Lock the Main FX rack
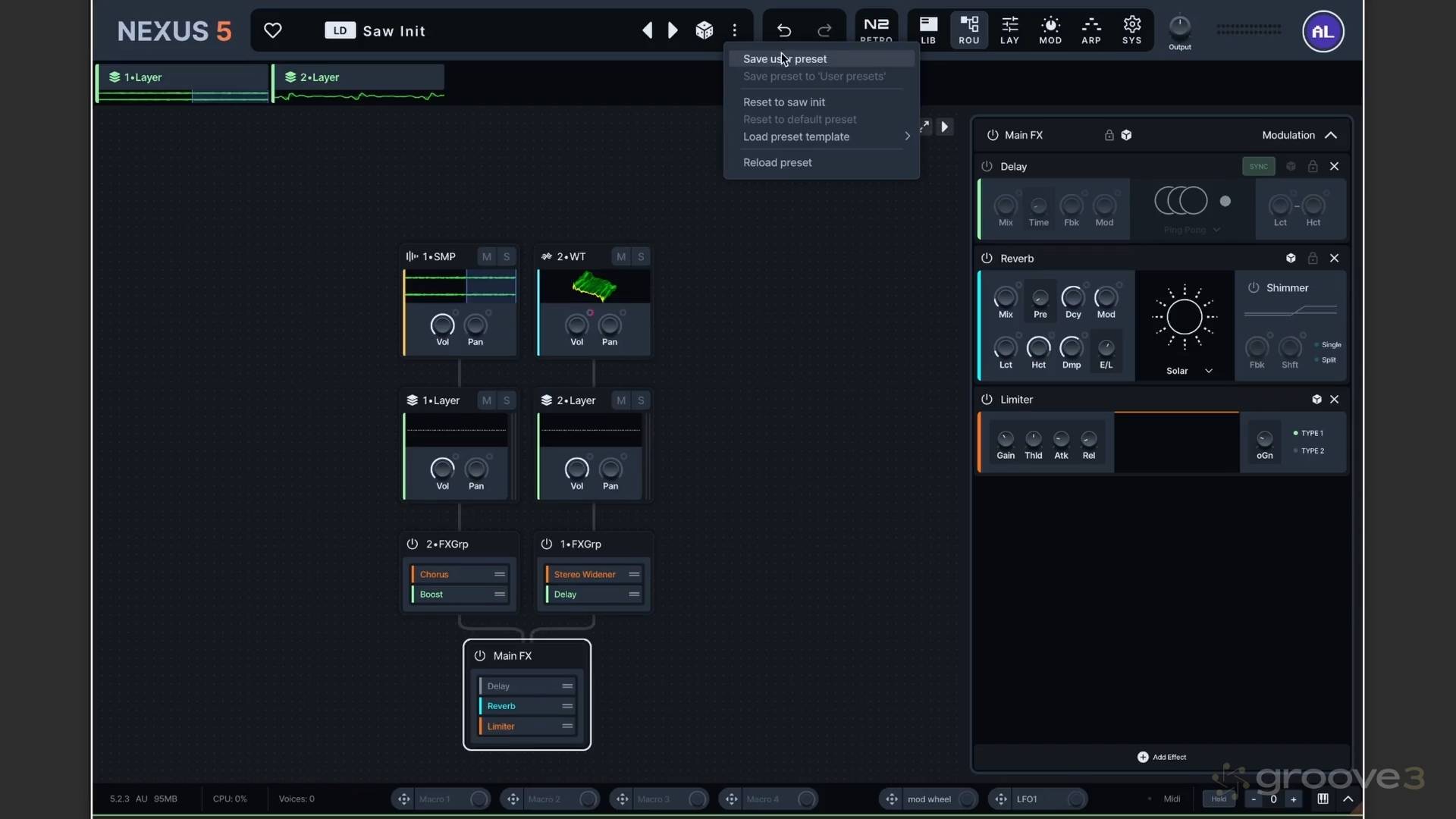Image resolution: width=1456 pixels, height=819 pixels. 1109,135
